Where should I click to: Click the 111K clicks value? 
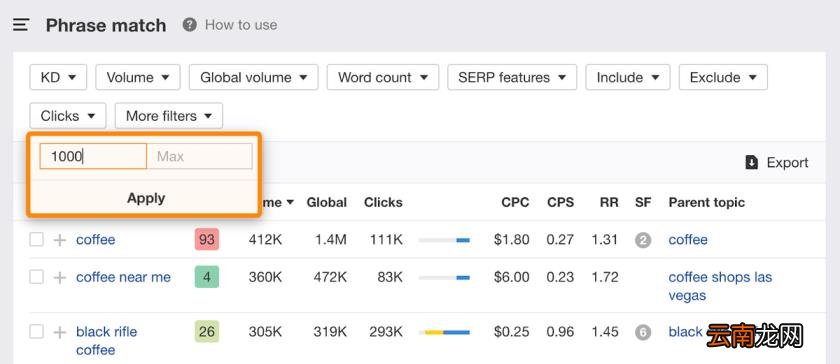[386, 240]
